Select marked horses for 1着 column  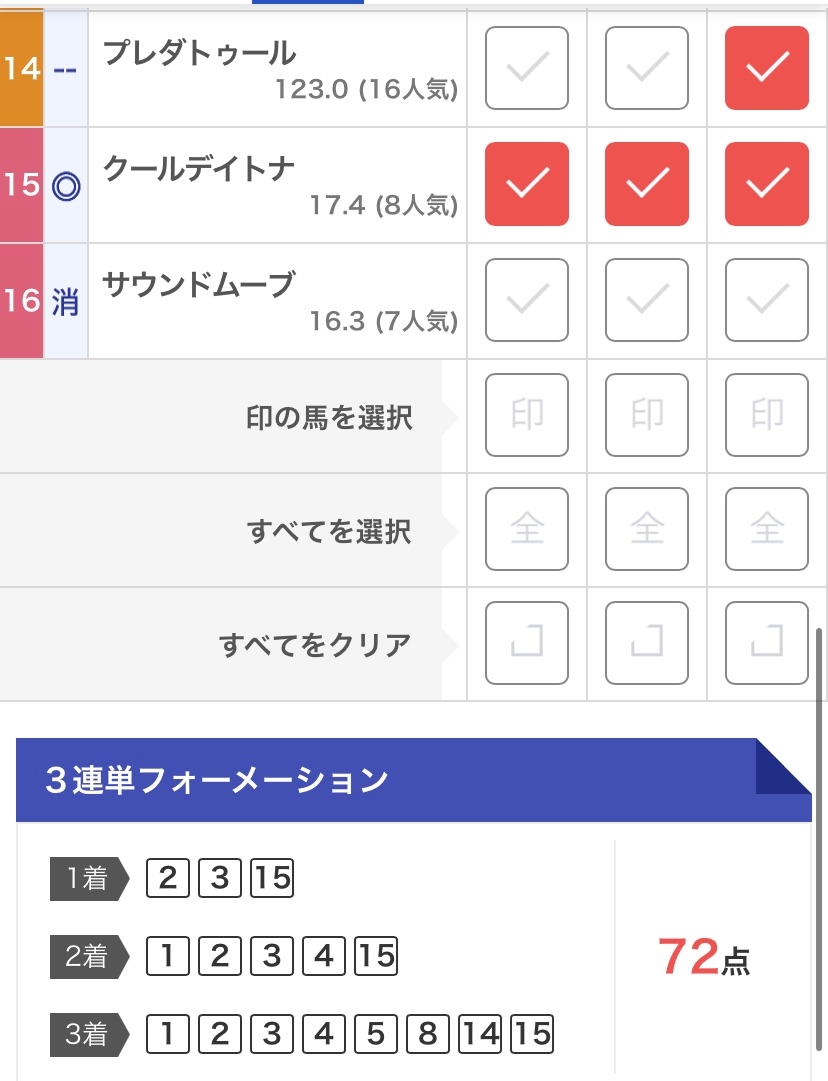click(527, 416)
